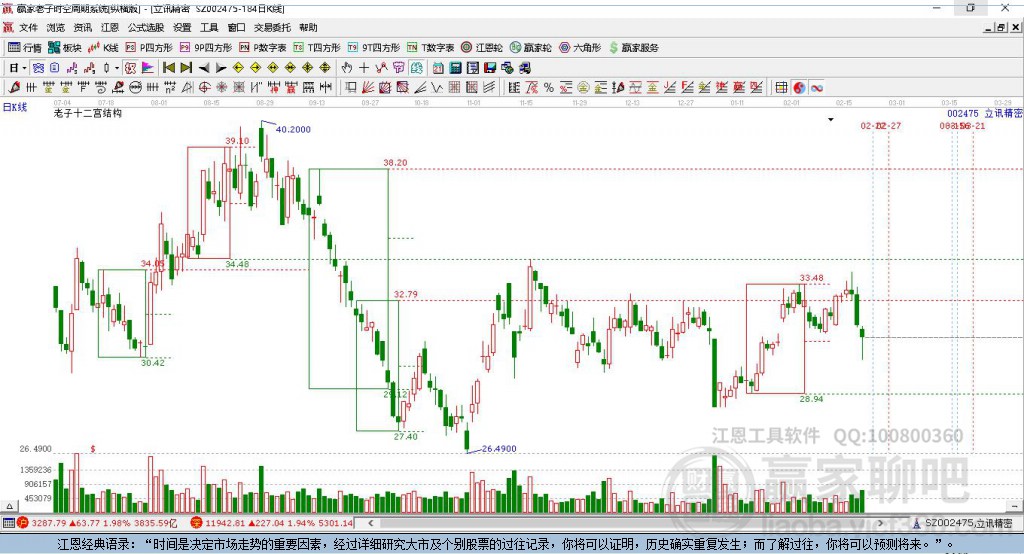Open the 六角形 hexagon tool
This screenshot has width=1024, height=554.
tap(580, 48)
